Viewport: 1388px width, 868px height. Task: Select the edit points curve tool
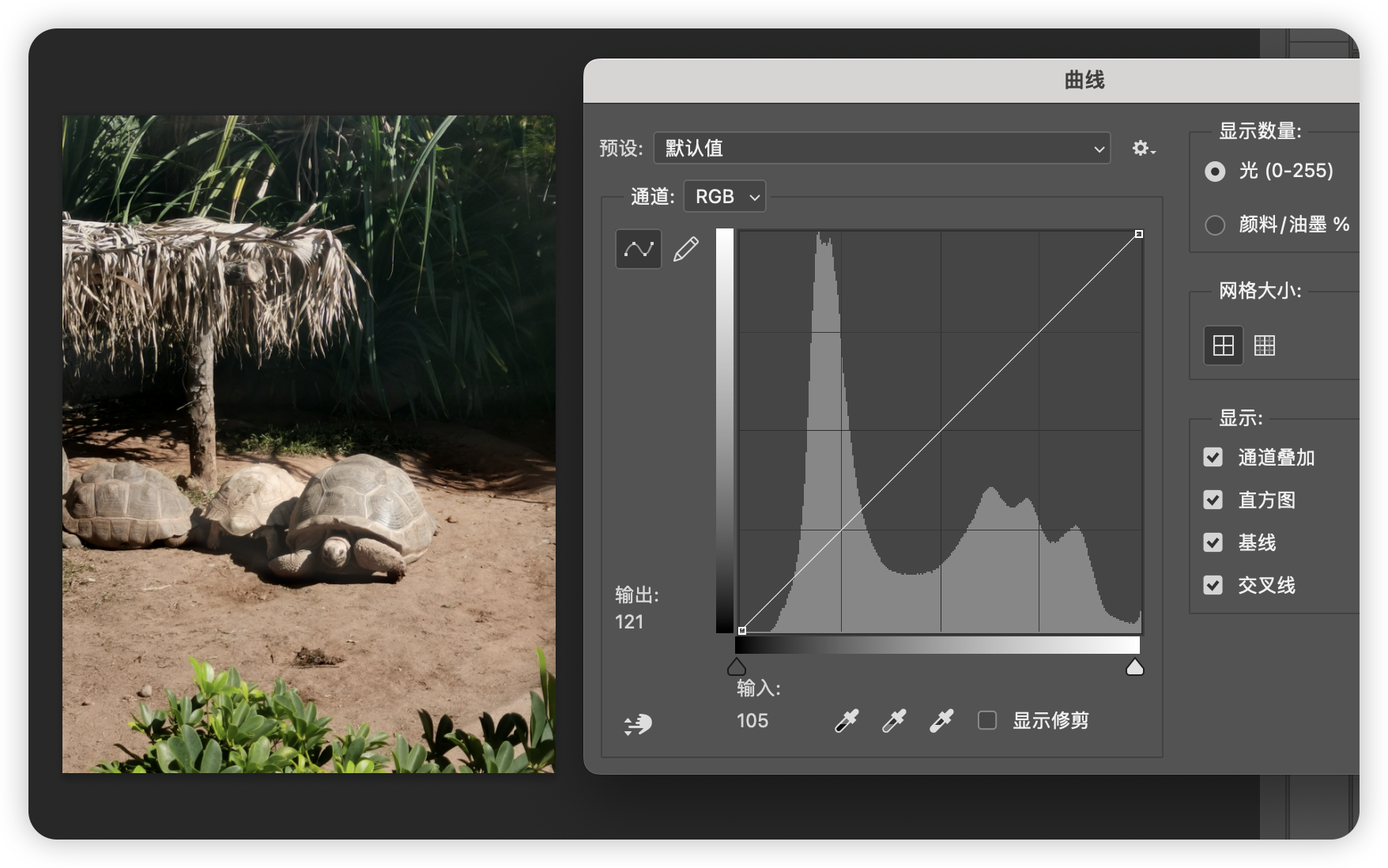pyautogui.click(x=638, y=250)
